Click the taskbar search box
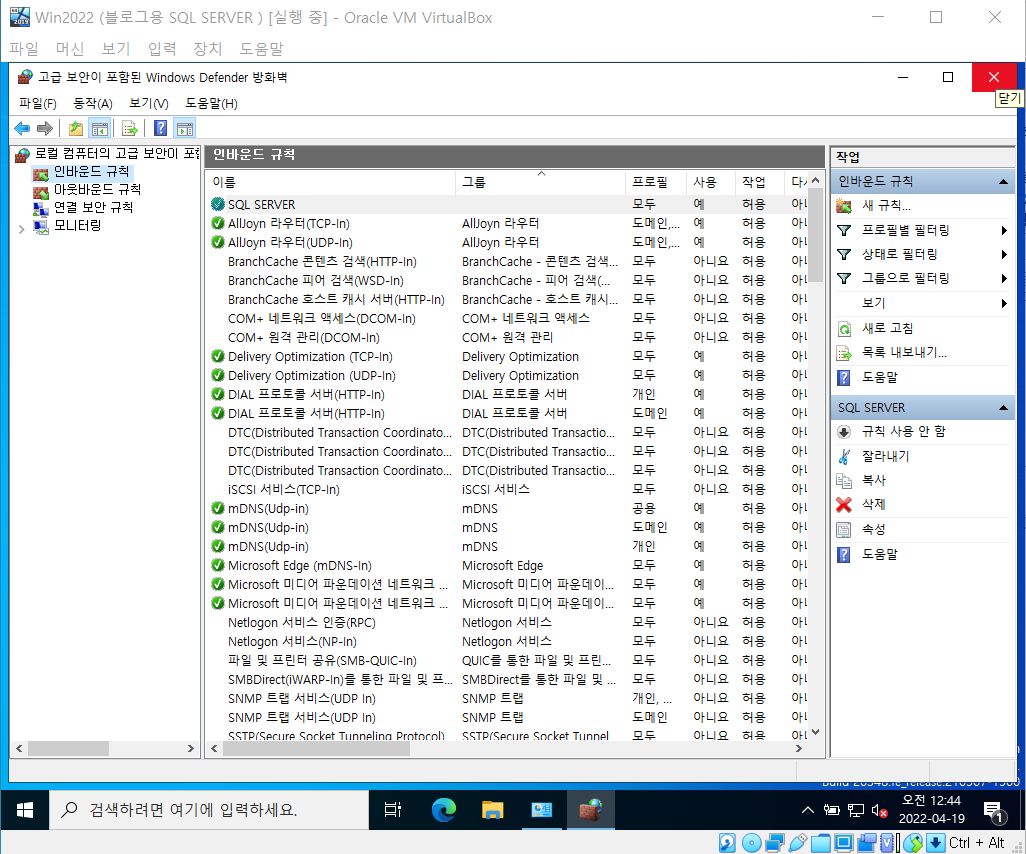Screen dimensions: 1026x854 click(209, 810)
